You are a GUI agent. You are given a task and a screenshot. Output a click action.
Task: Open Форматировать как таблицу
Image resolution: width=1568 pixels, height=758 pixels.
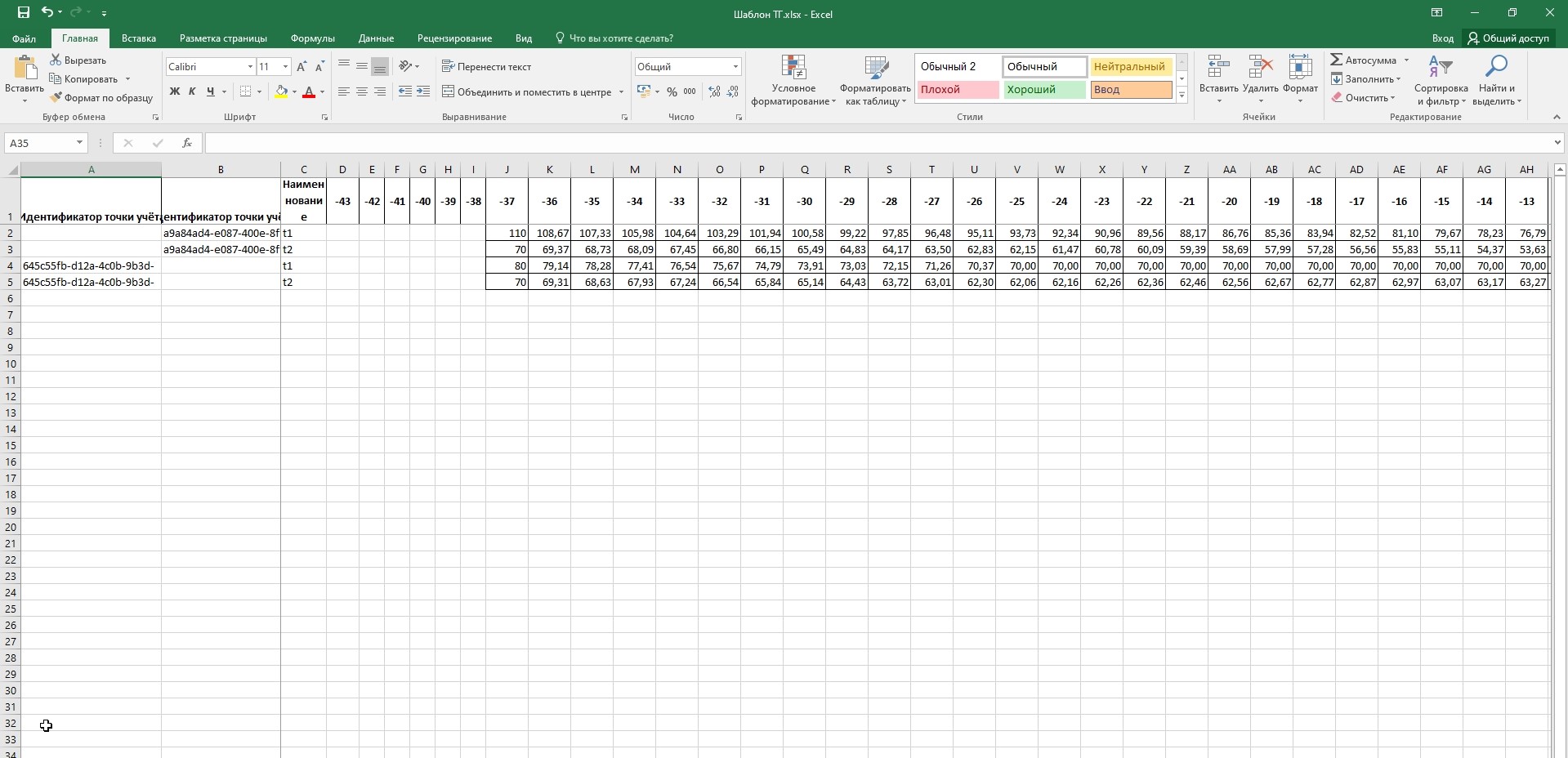(x=876, y=81)
